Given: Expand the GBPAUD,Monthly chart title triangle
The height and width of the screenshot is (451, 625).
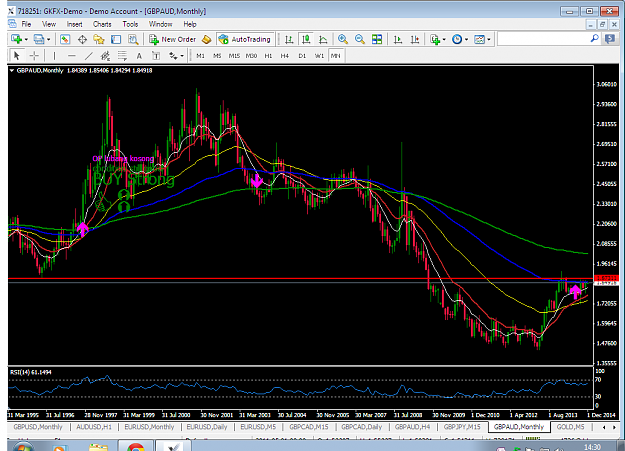Looking at the screenshot, I should pyautogui.click(x=12, y=71).
